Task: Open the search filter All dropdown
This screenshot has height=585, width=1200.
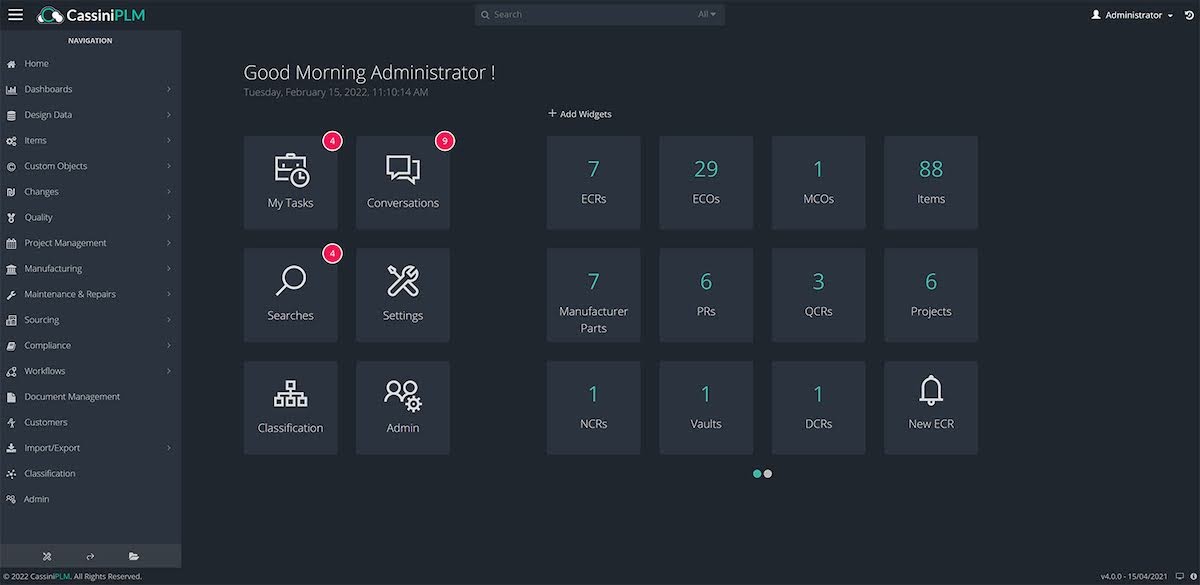Action: (x=706, y=15)
